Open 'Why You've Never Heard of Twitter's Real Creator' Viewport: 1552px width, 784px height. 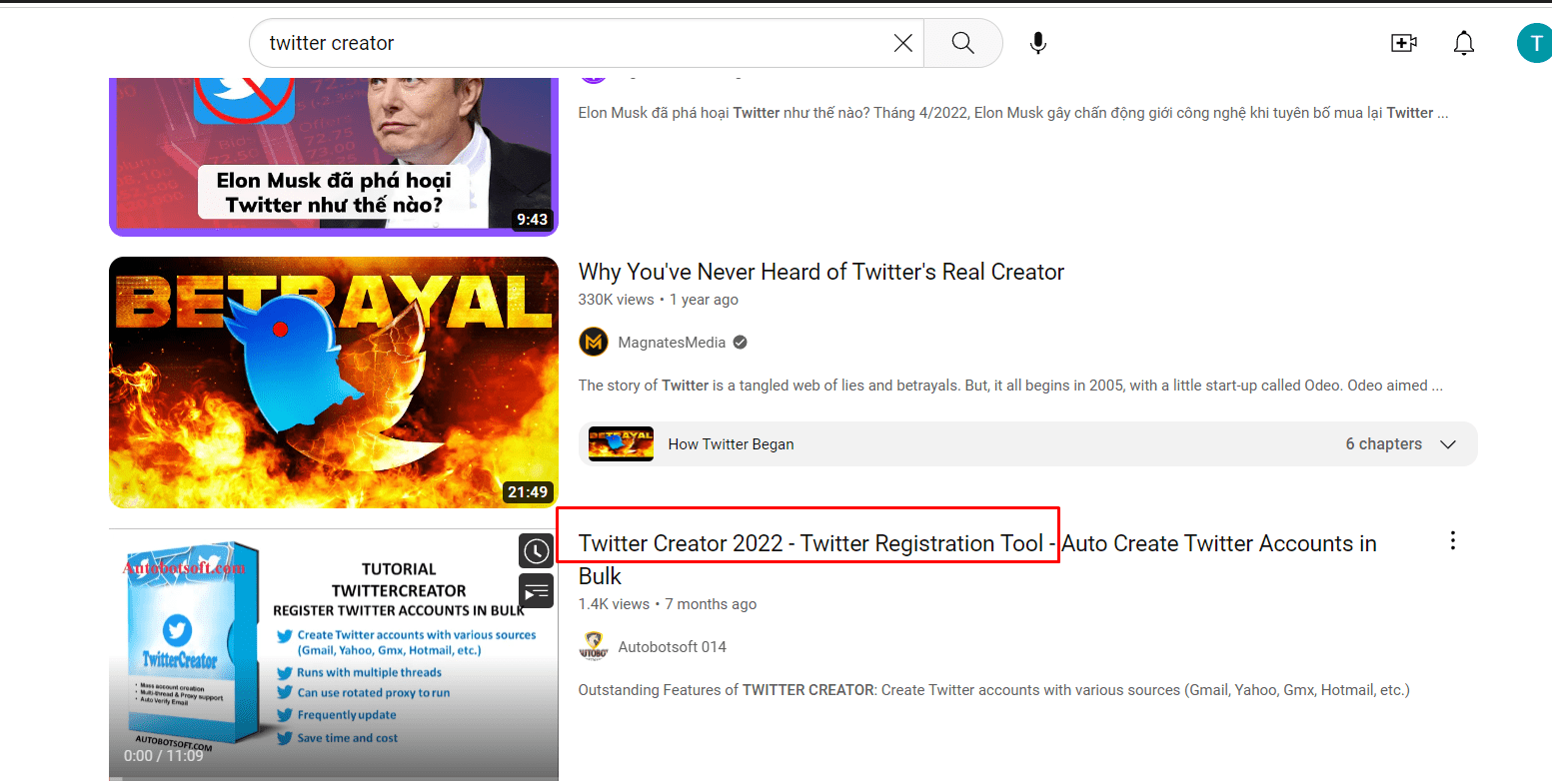click(x=821, y=272)
